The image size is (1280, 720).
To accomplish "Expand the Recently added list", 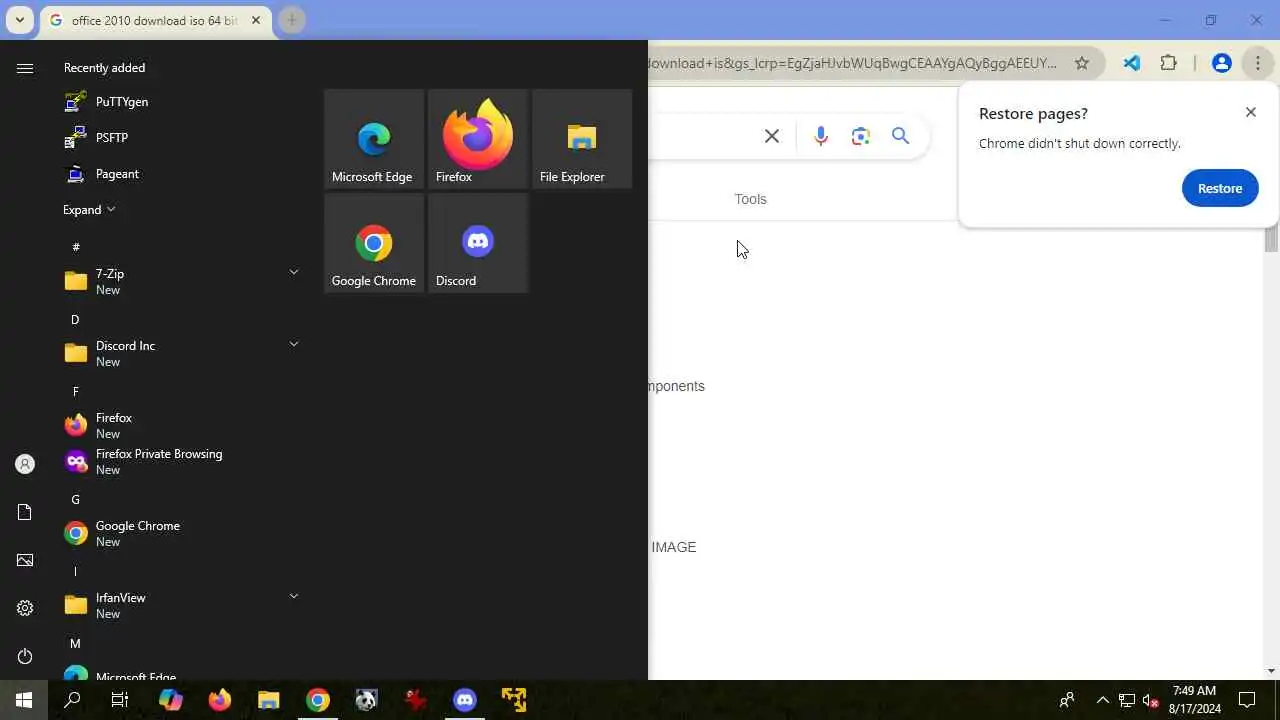I will point(89,210).
